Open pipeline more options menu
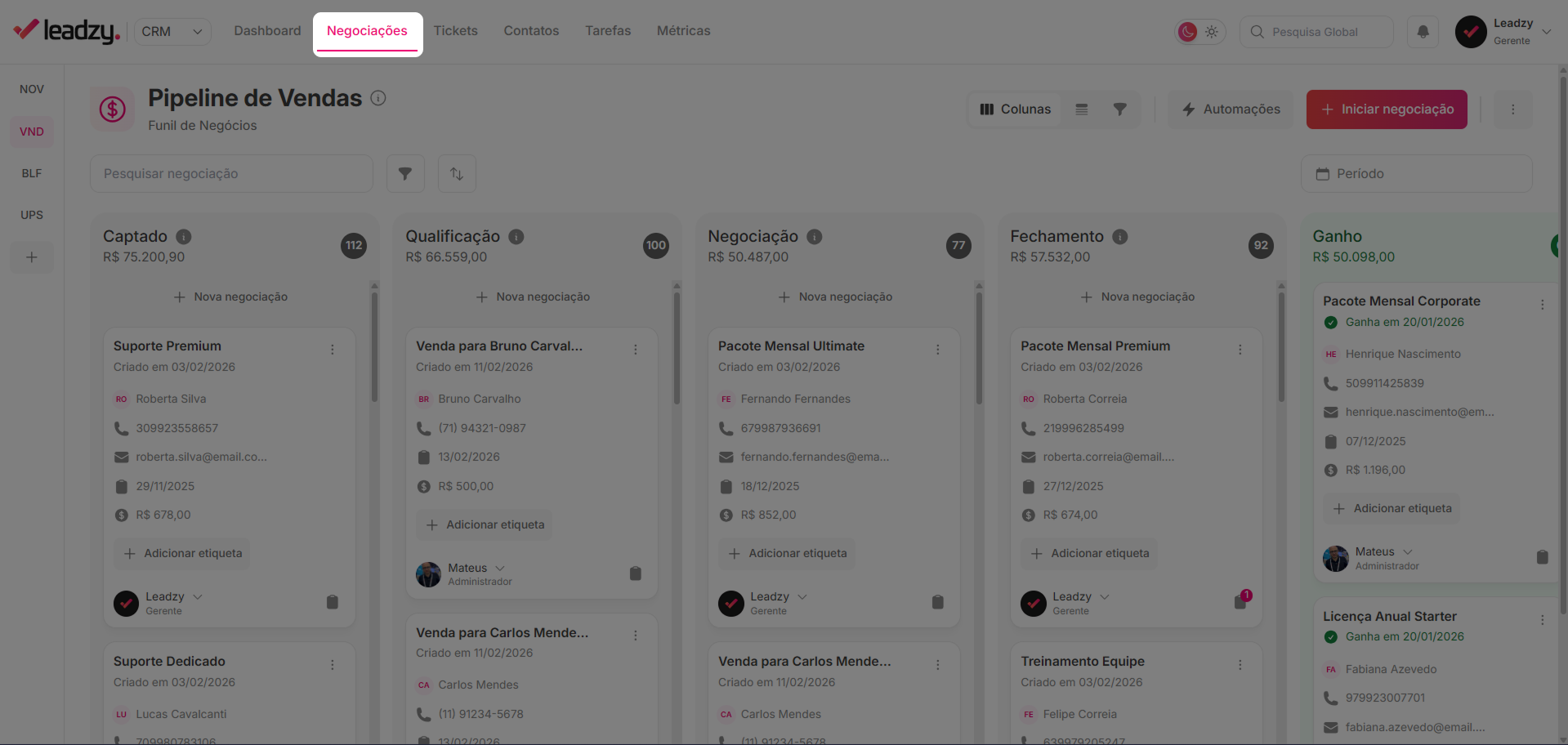 click(x=1512, y=109)
